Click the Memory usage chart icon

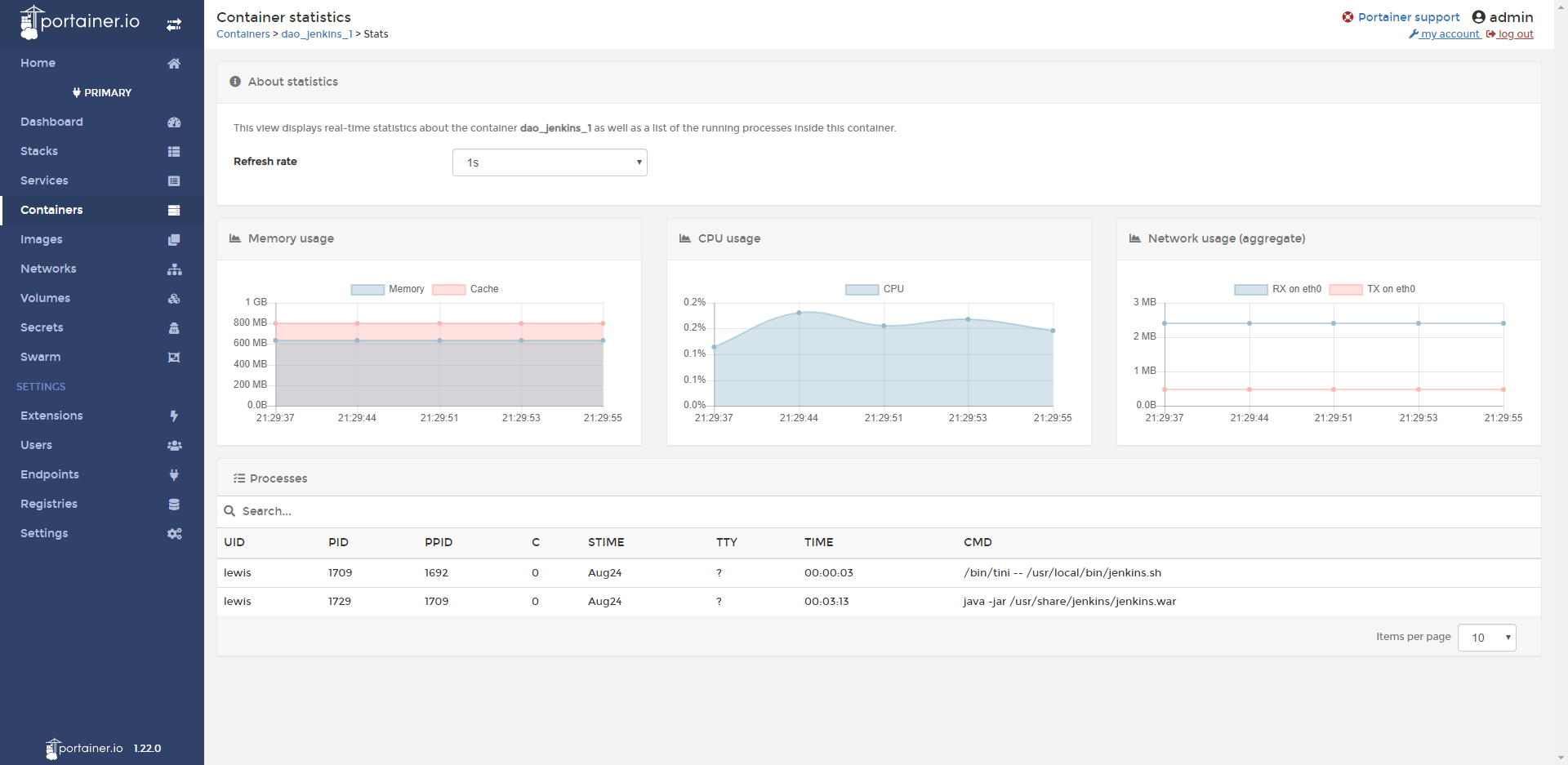click(235, 238)
